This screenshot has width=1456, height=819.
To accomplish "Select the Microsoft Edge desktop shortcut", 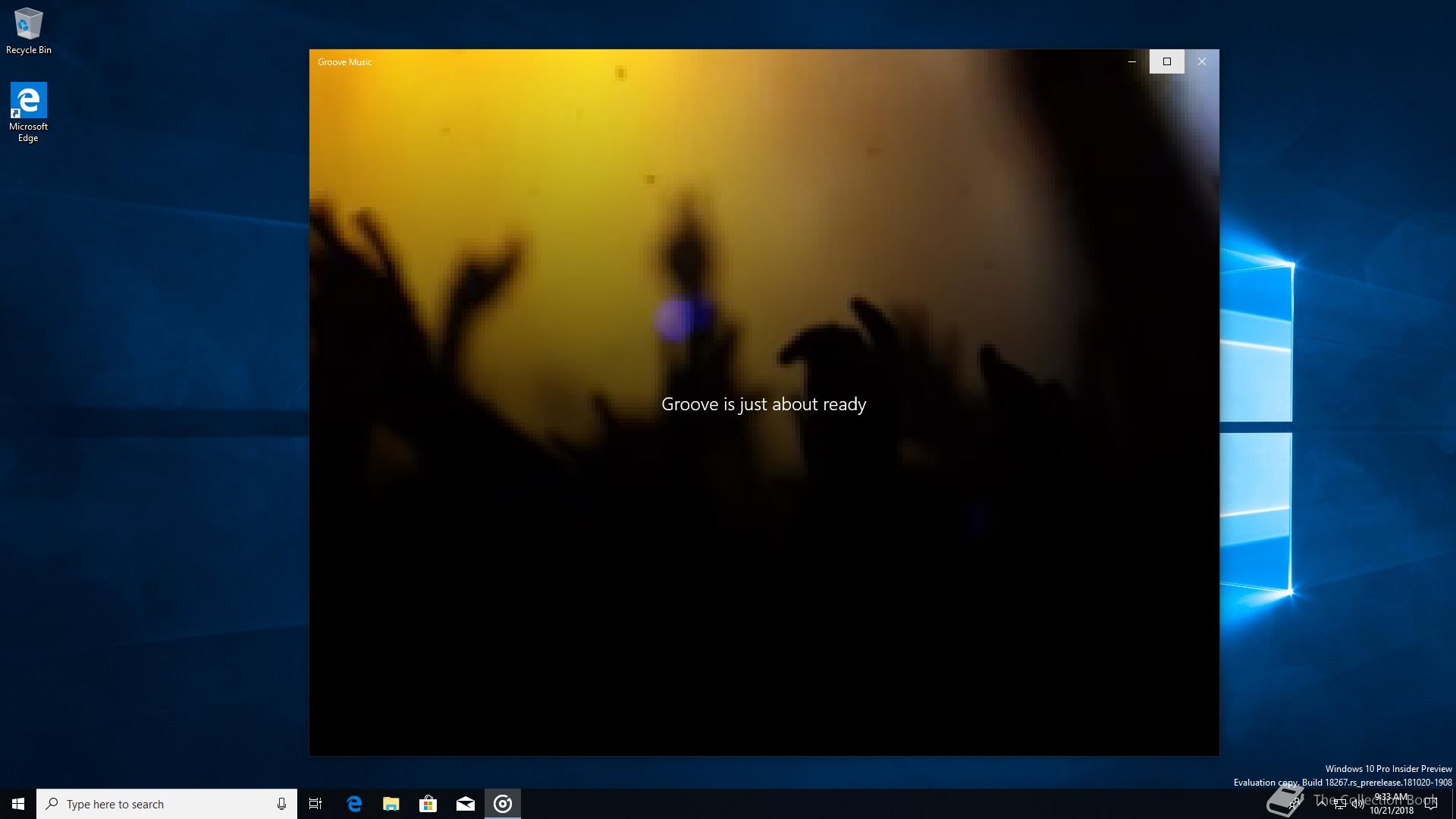I will (28, 112).
